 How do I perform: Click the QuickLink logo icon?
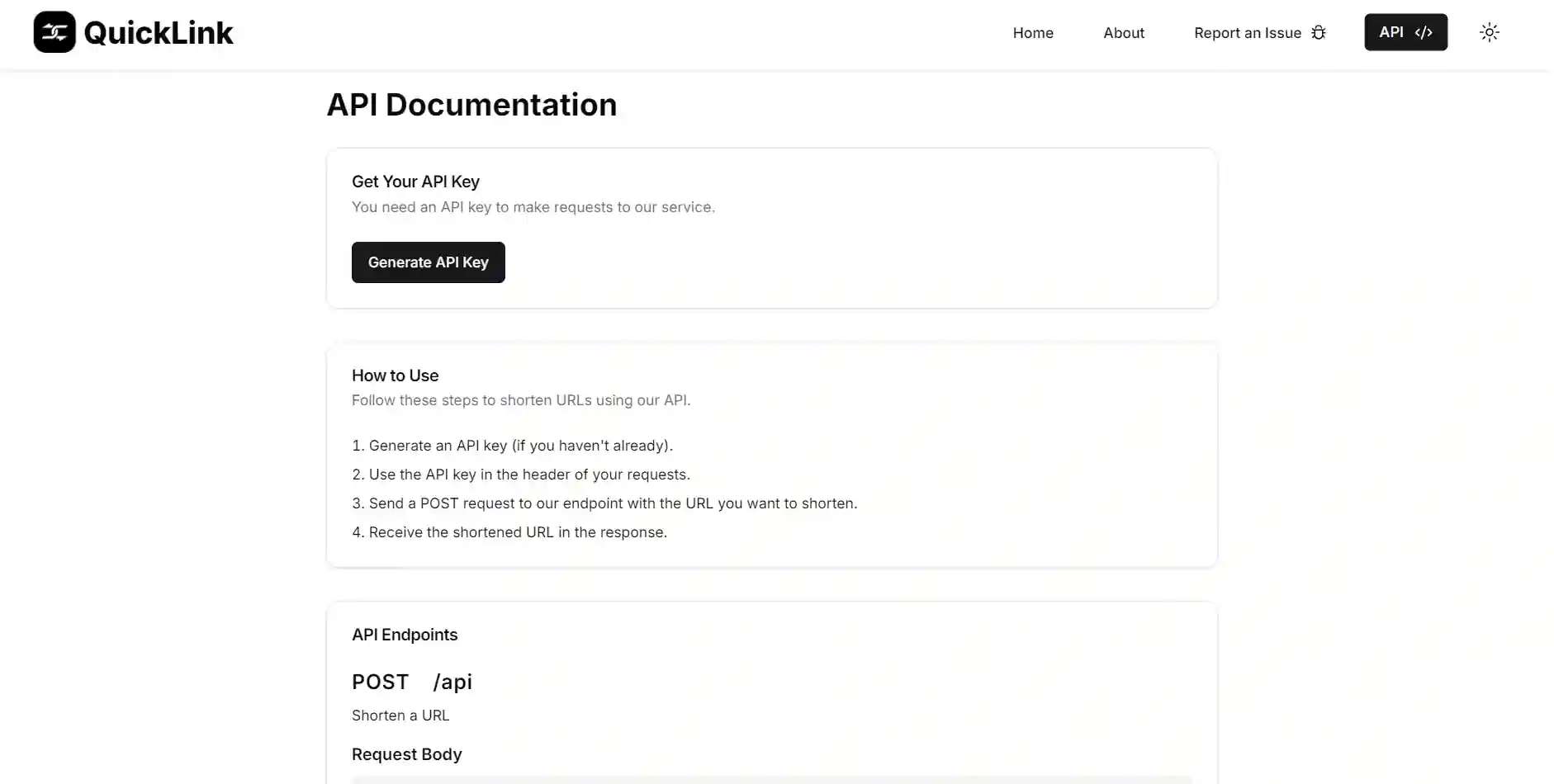[x=54, y=32]
